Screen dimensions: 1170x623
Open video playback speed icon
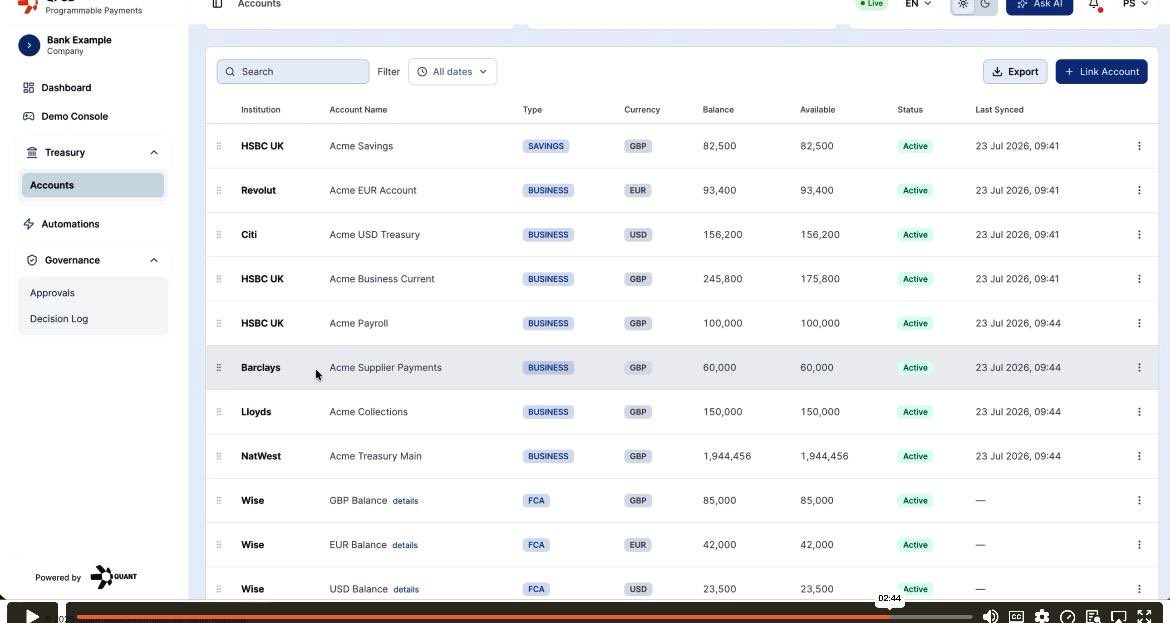click(x=1068, y=616)
